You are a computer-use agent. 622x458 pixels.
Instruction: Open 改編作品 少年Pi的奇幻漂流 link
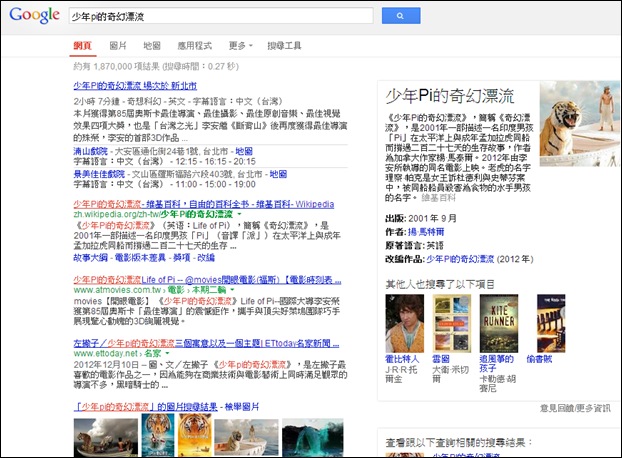[460, 259]
